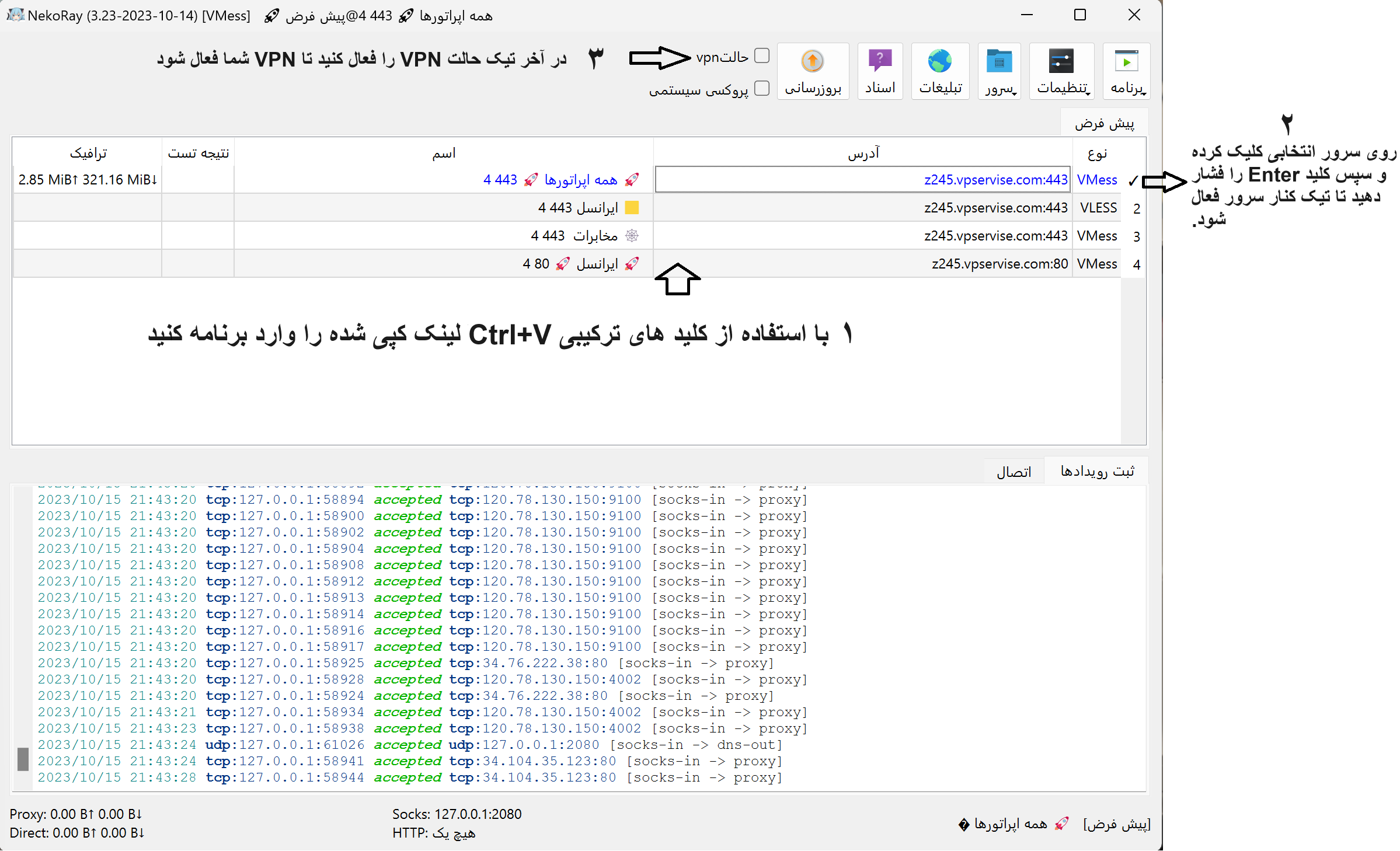Viewport: 1400px width, 851px height.
Task: Click the log panel scrollbar thumb
Action: 23,759
